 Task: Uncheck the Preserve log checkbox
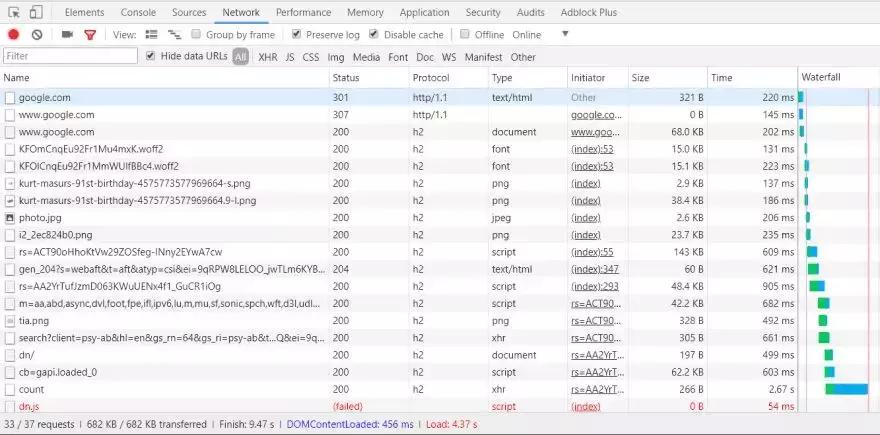click(x=296, y=35)
